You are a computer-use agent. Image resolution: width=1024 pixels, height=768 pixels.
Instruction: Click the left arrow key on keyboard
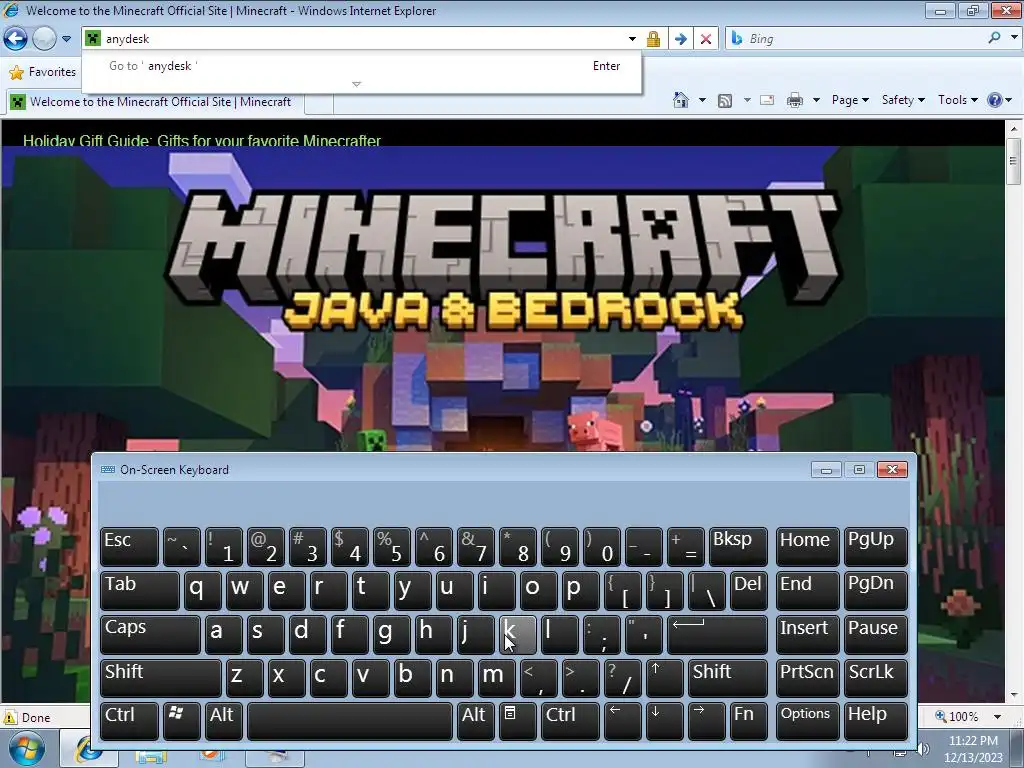tap(622, 721)
